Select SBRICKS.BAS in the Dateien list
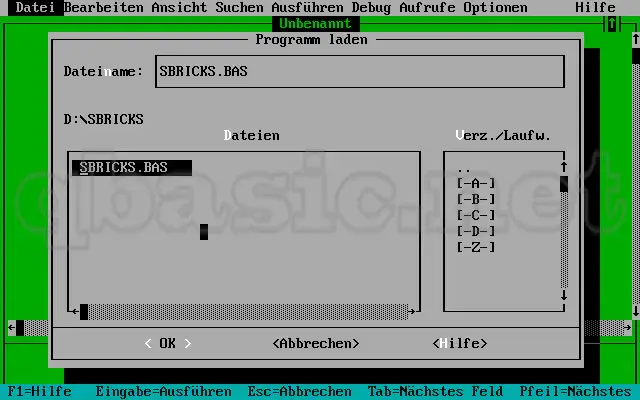Screen dimensions: 640x400 pyautogui.click(x=132, y=167)
